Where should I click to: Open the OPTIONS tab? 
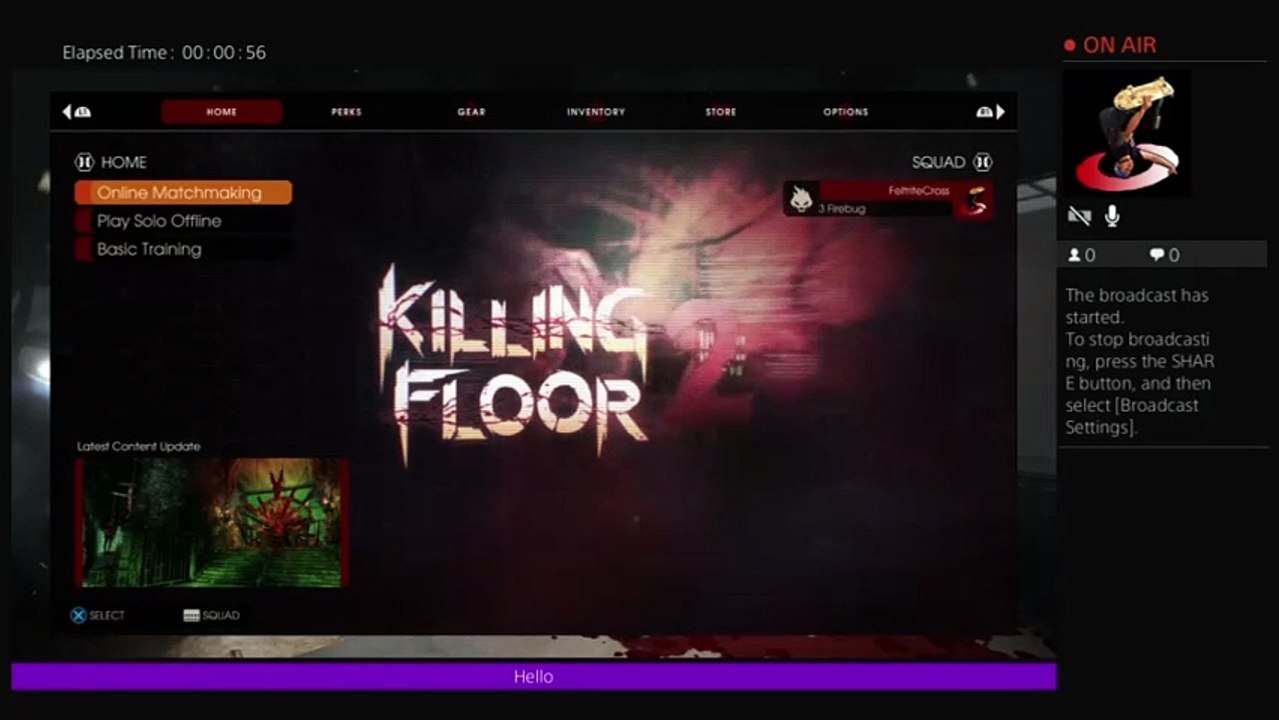tap(846, 112)
